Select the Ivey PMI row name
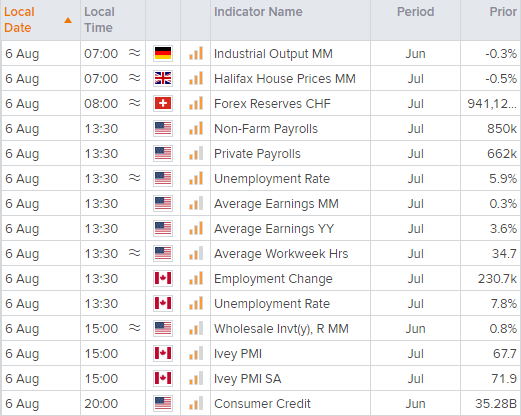This screenshot has width=521, height=416. pyautogui.click(x=238, y=354)
